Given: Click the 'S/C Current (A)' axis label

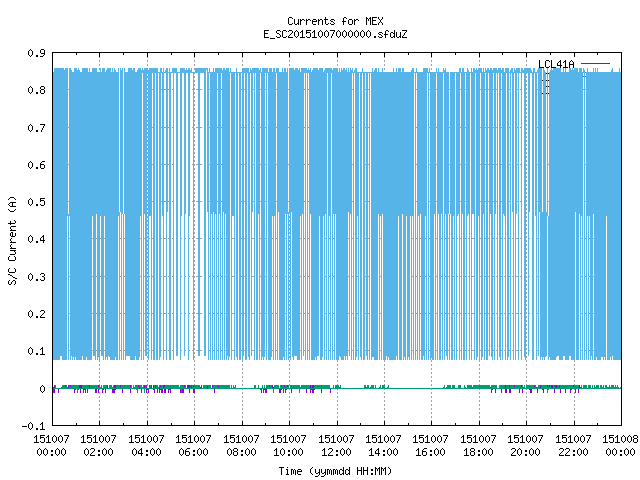Looking at the screenshot, I should coord(13,240).
